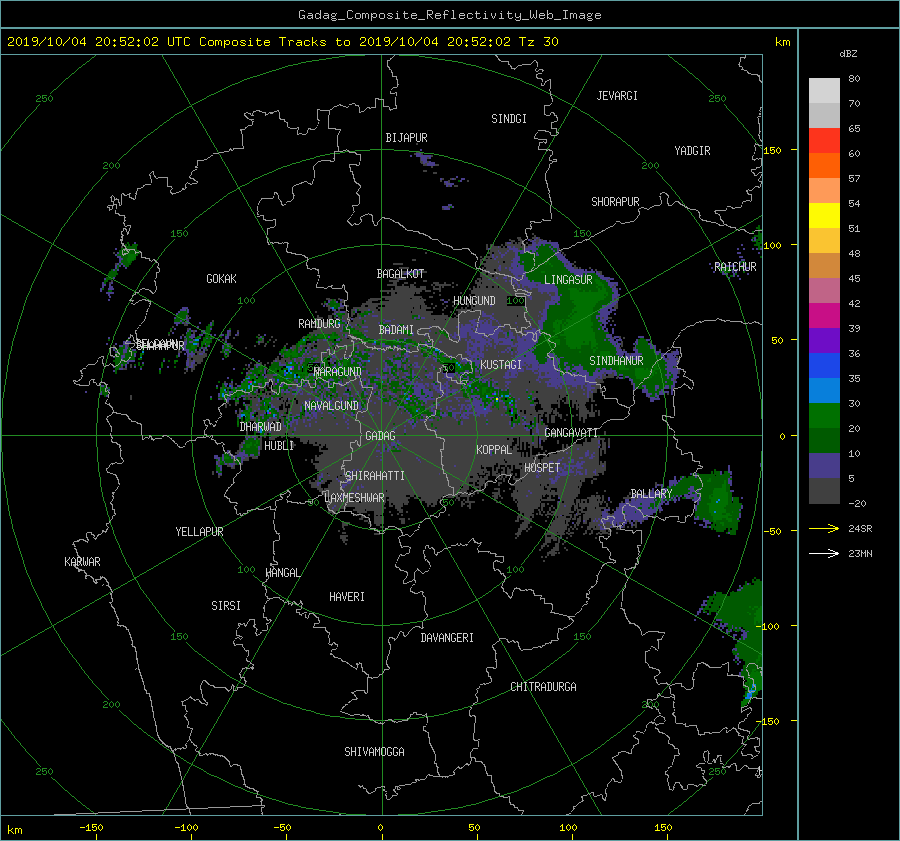Image resolution: width=900 pixels, height=841 pixels.
Task: Click the YADGIR city label
Action: click(x=692, y=151)
